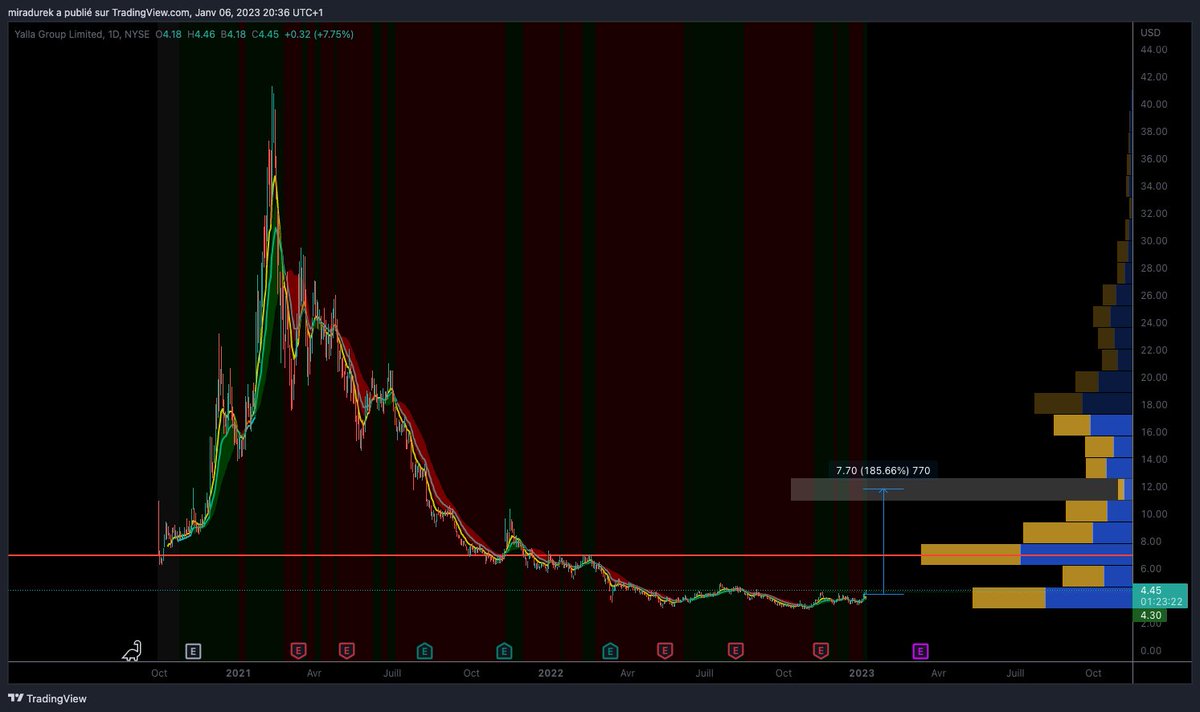The image size is (1200, 712).
Task: Click the 44.00 price axis label
Action: 1154,49
